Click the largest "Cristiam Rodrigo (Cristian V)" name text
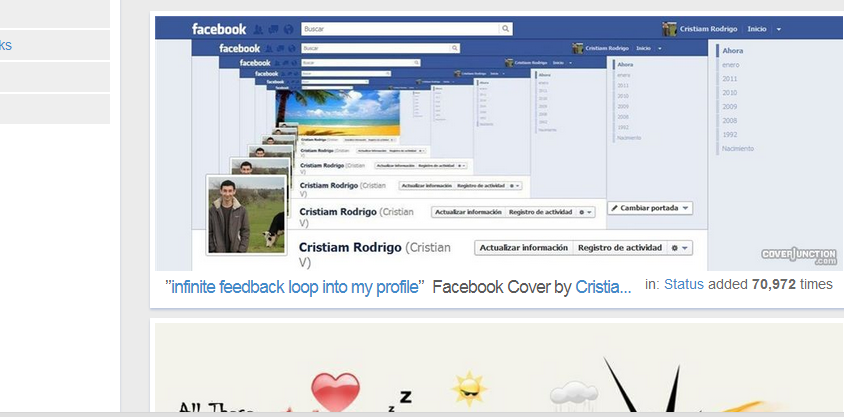The image size is (844, 417). click(375, 254)
